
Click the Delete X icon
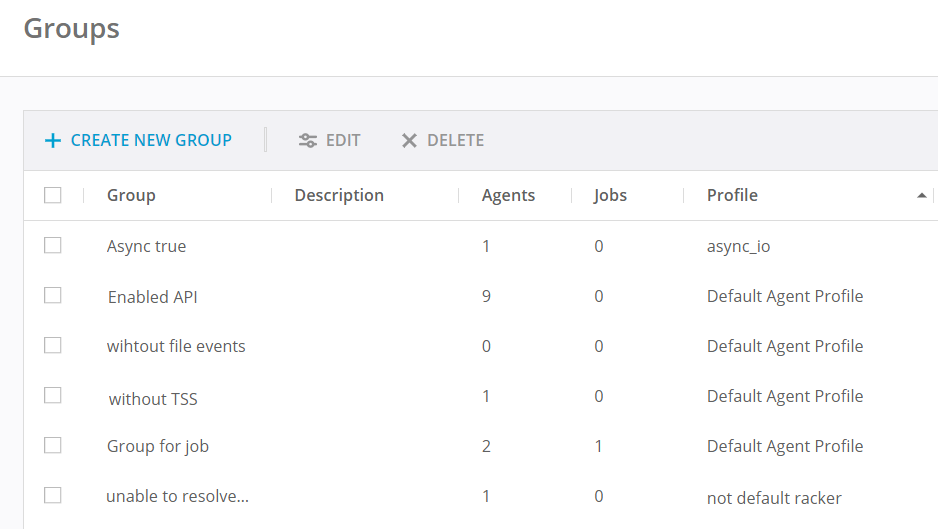pyautogui.click(x=409, y=141)
